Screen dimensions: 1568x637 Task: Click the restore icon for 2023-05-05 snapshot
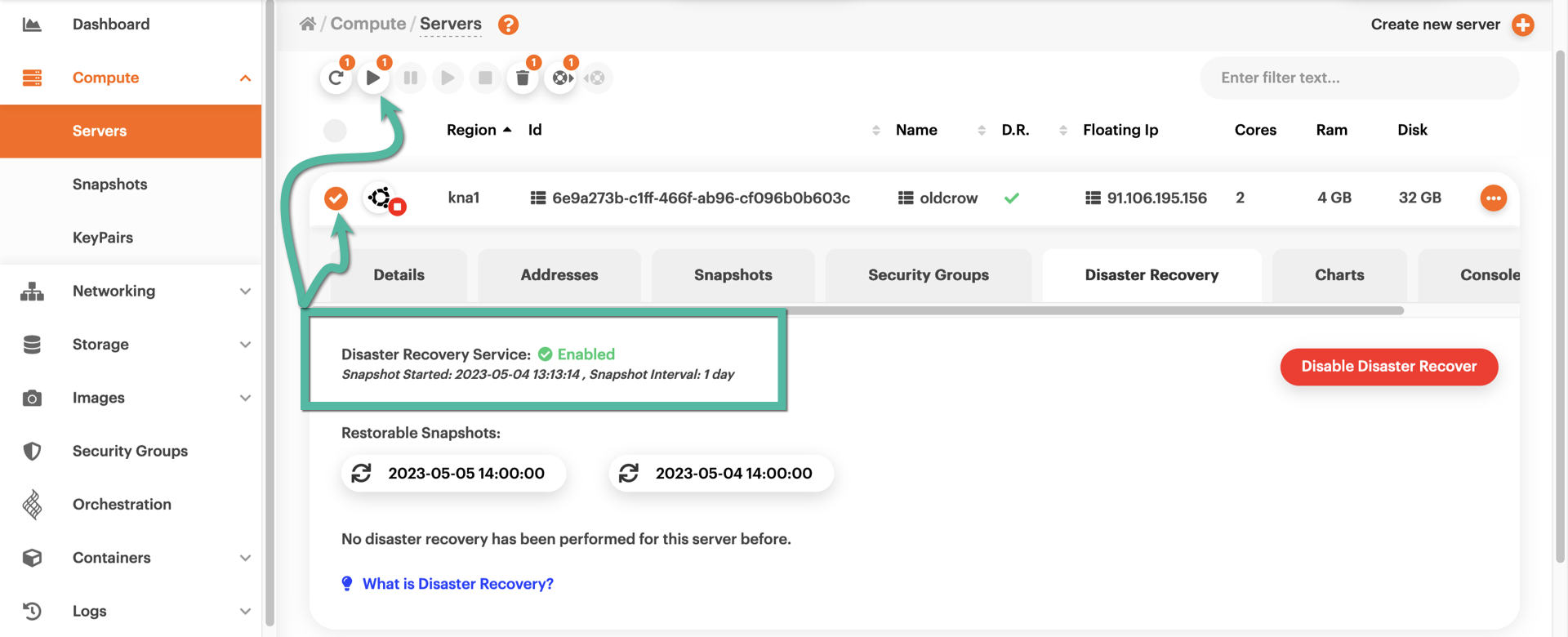tap(362, 474)
